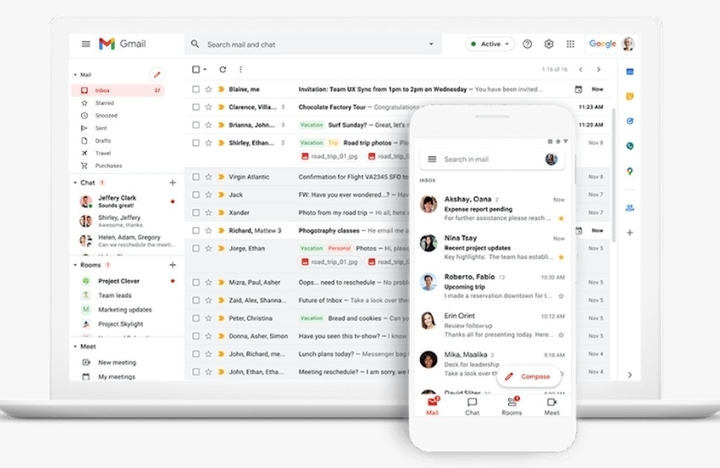Select checkbox for Jorge, Ethan email
The height and width of the screenshot is (468, 720).
click(x=196, y=248)
